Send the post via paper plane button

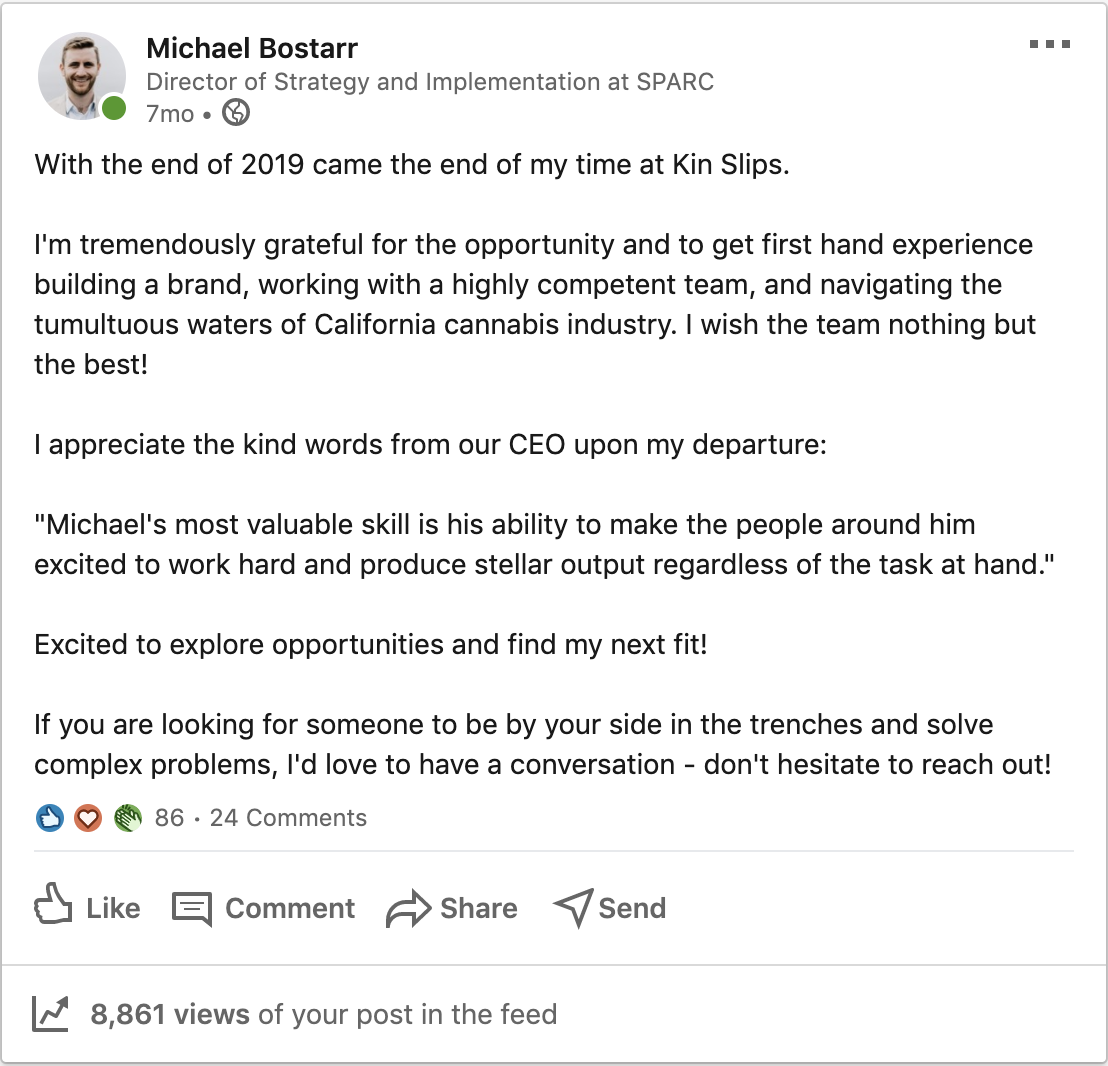pyautogui.click(x=609, y=908)
